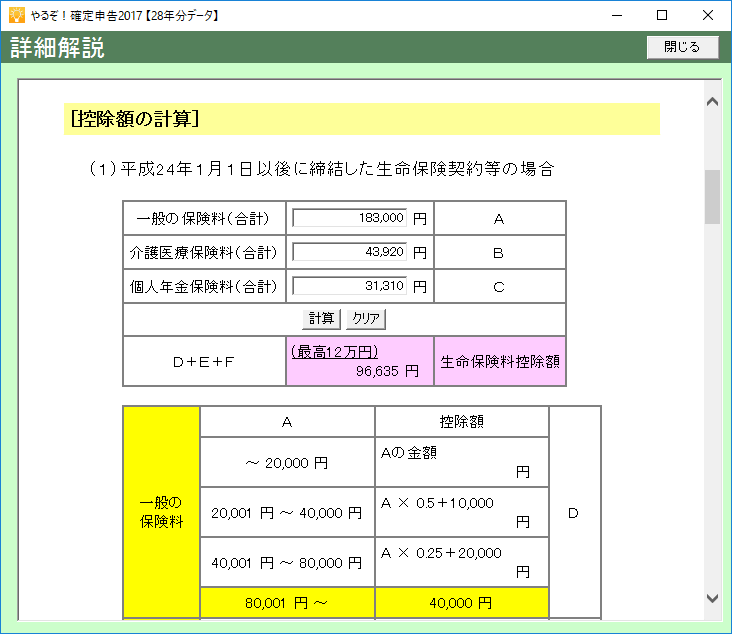Viewport: 732px width, 634px height.
Task: Click the 閉じる button
Action: coord(682,47)
